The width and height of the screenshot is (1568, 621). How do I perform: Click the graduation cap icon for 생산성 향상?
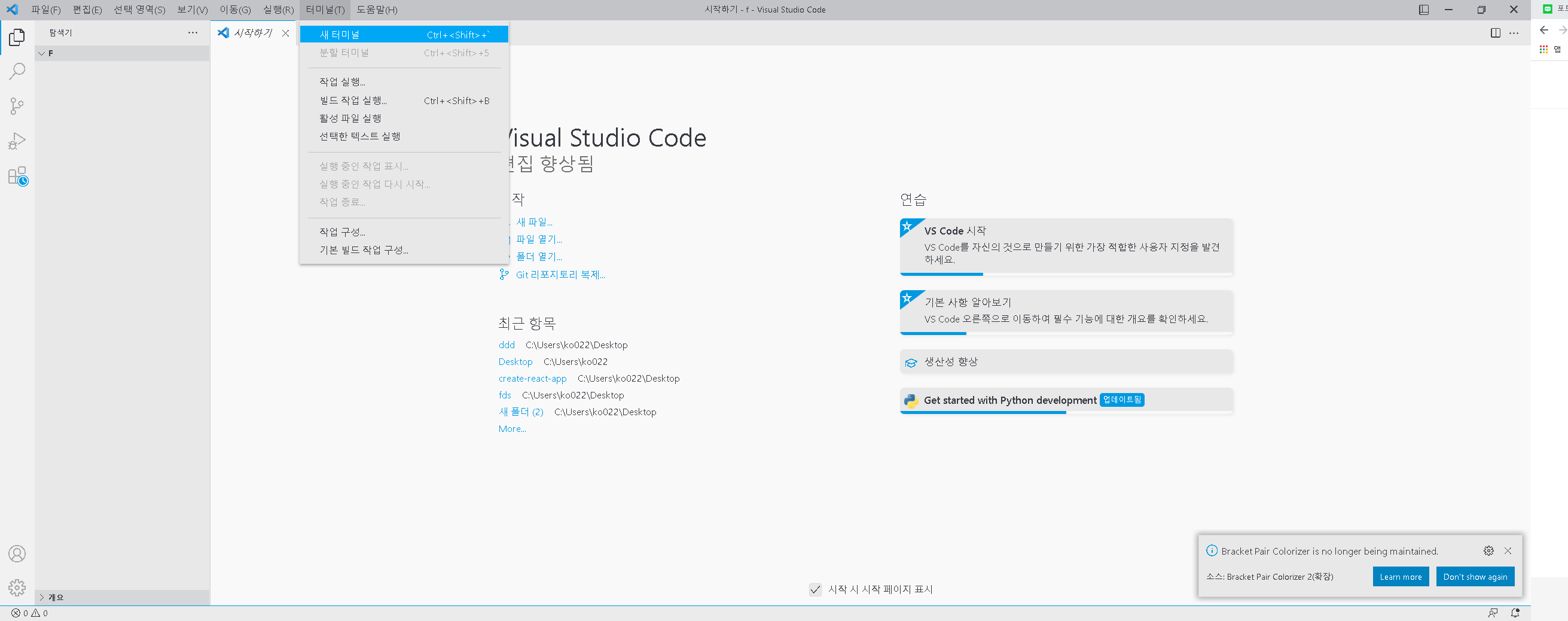point(911,363)
